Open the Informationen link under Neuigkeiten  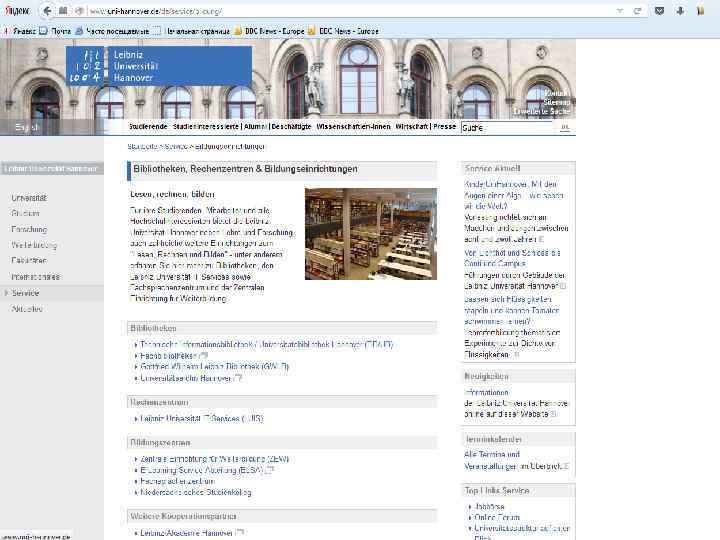point(486,393)
